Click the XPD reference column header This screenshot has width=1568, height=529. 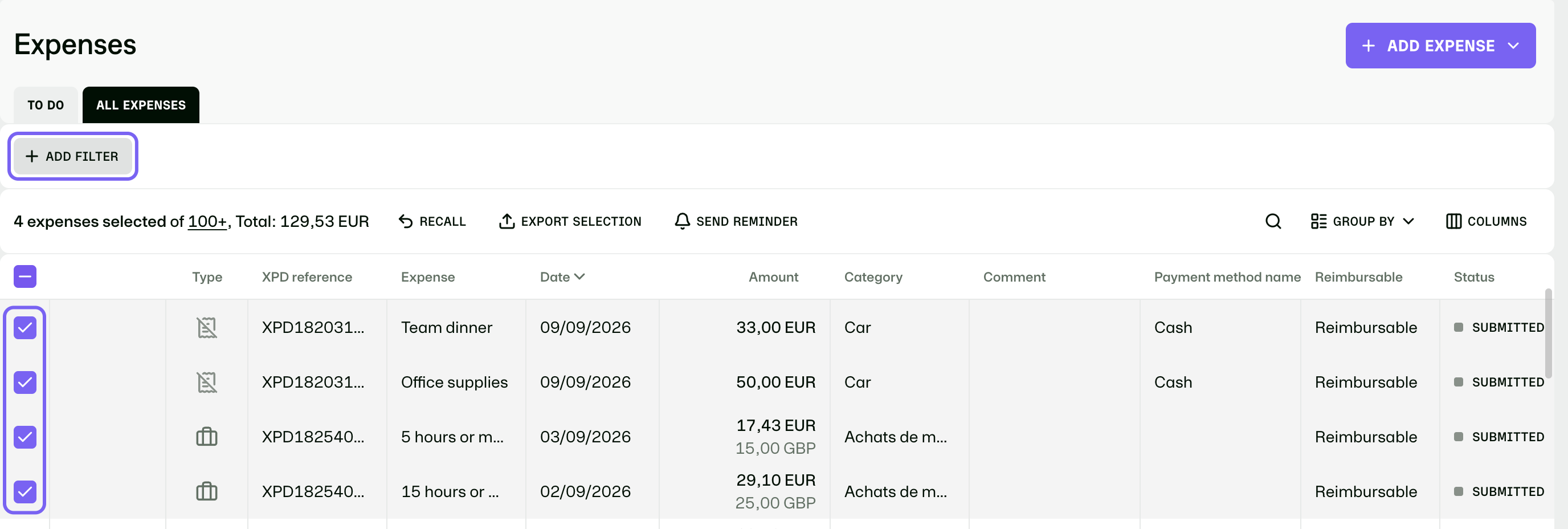coord(307,277)
